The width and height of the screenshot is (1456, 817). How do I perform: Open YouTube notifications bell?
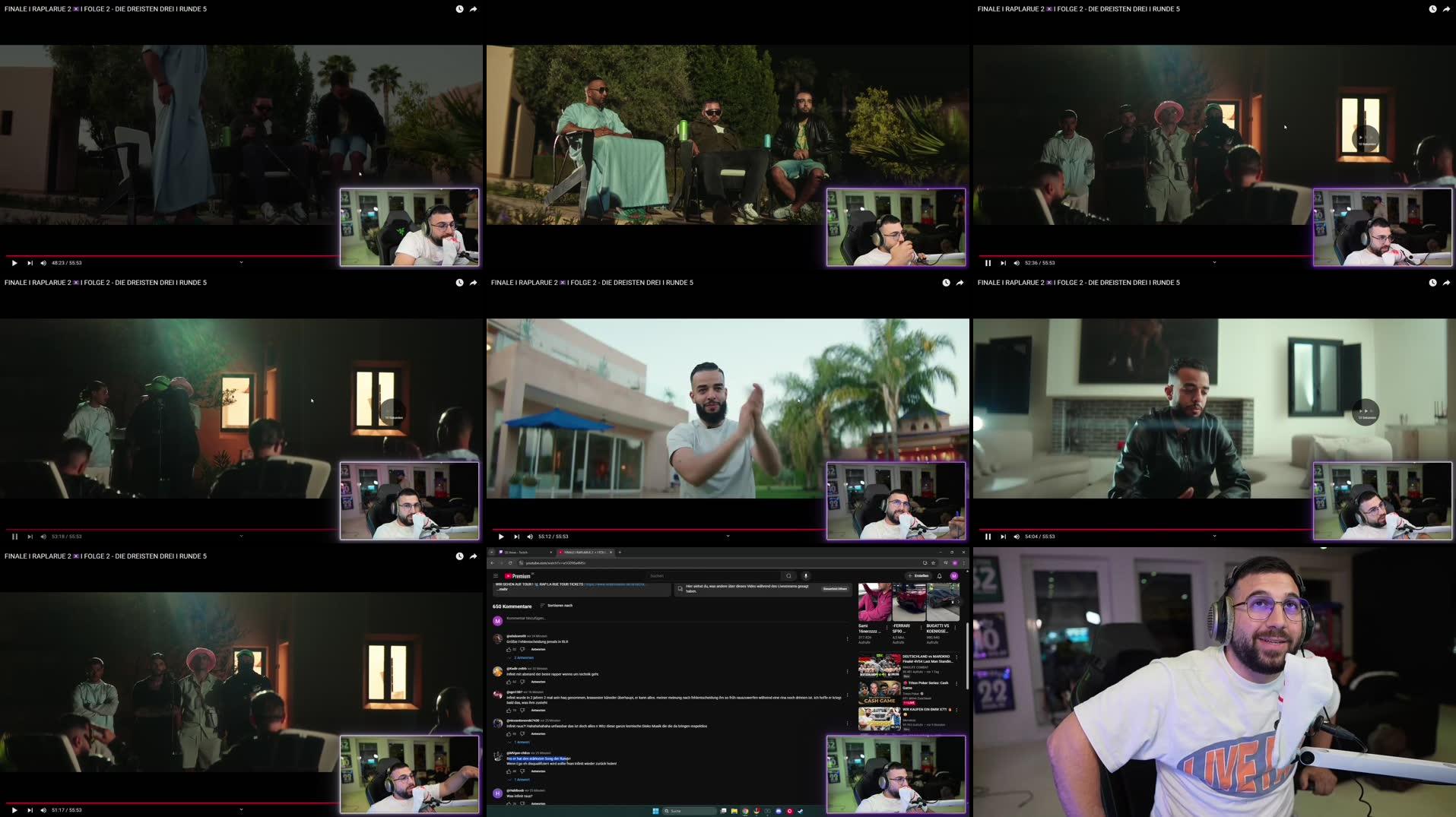tap(940, 576)
